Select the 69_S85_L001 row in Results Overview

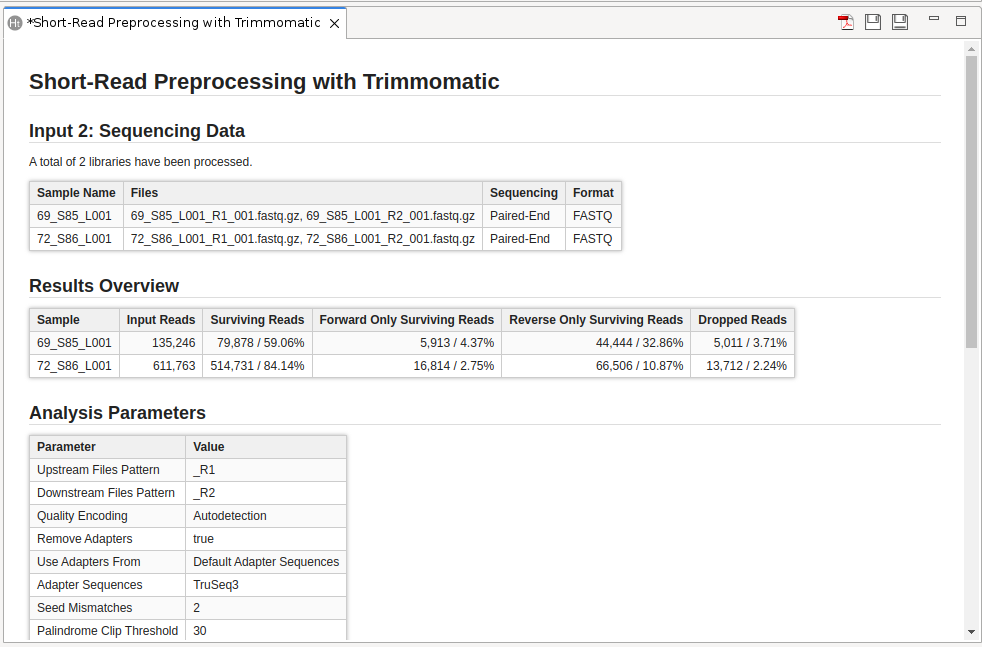click(x=75, y=343)
